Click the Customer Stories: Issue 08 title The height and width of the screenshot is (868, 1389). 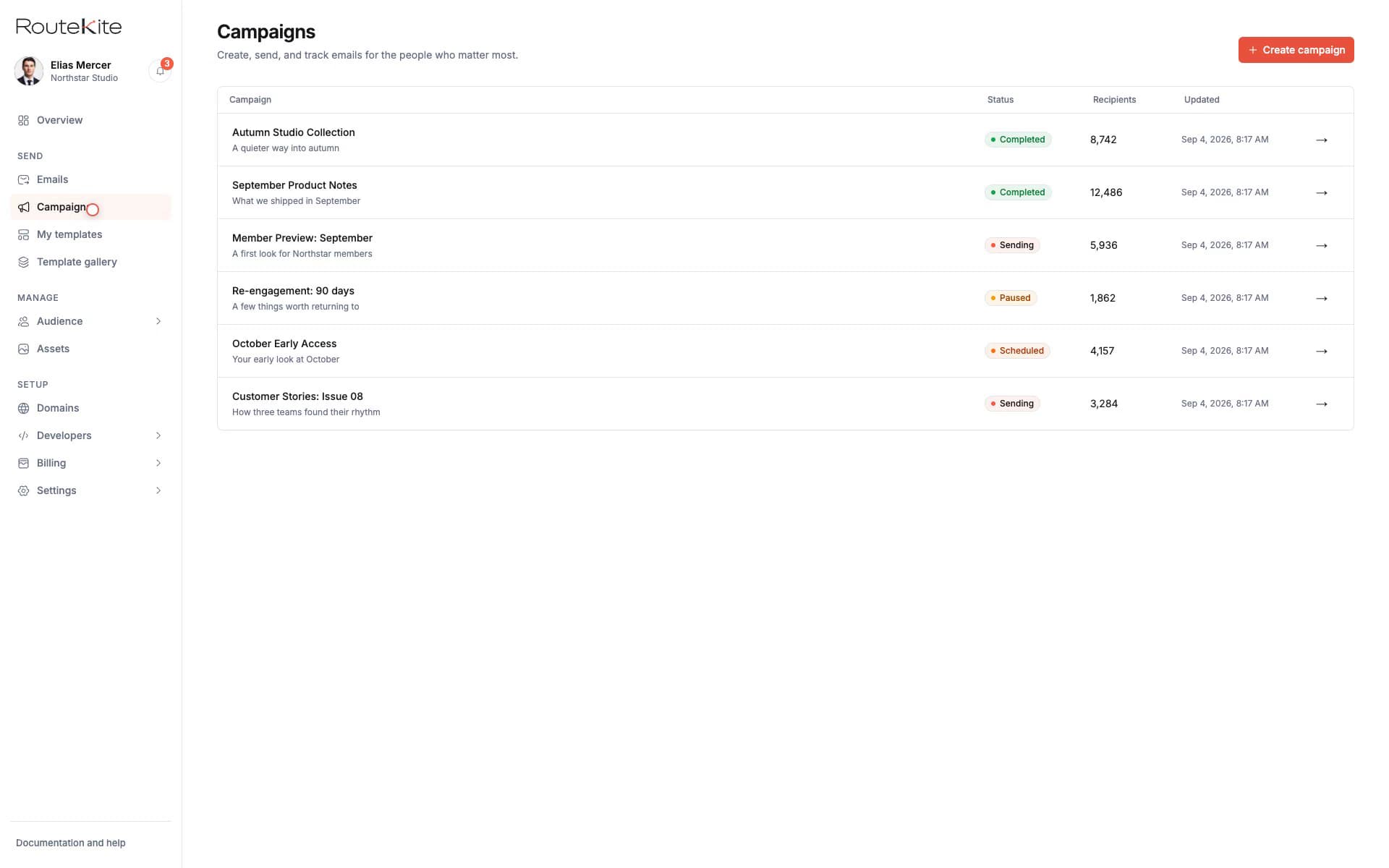point(297,396)
